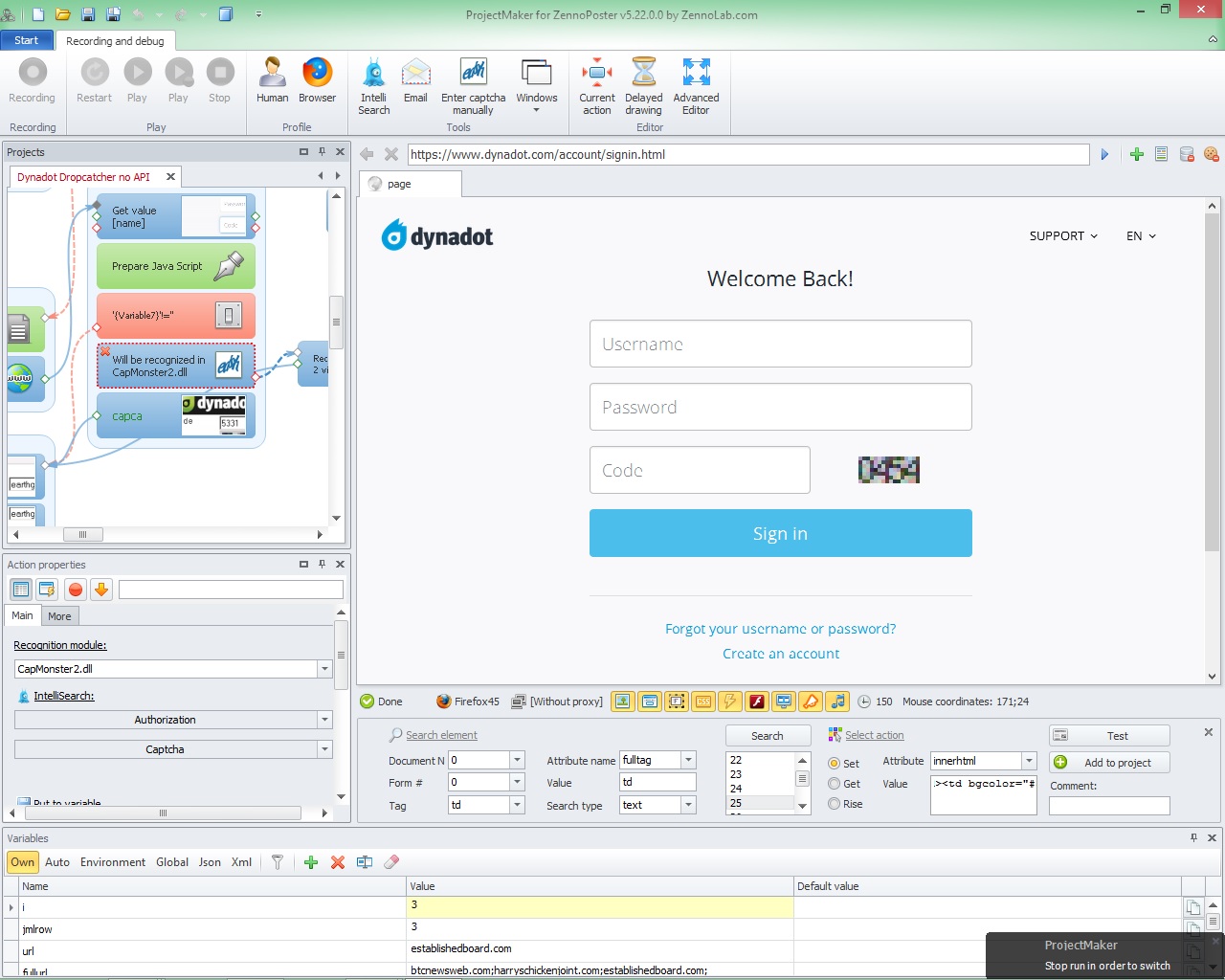Screen dimensions: 1225x980
Task: Click Add to project button
Action: [1109, 763]
